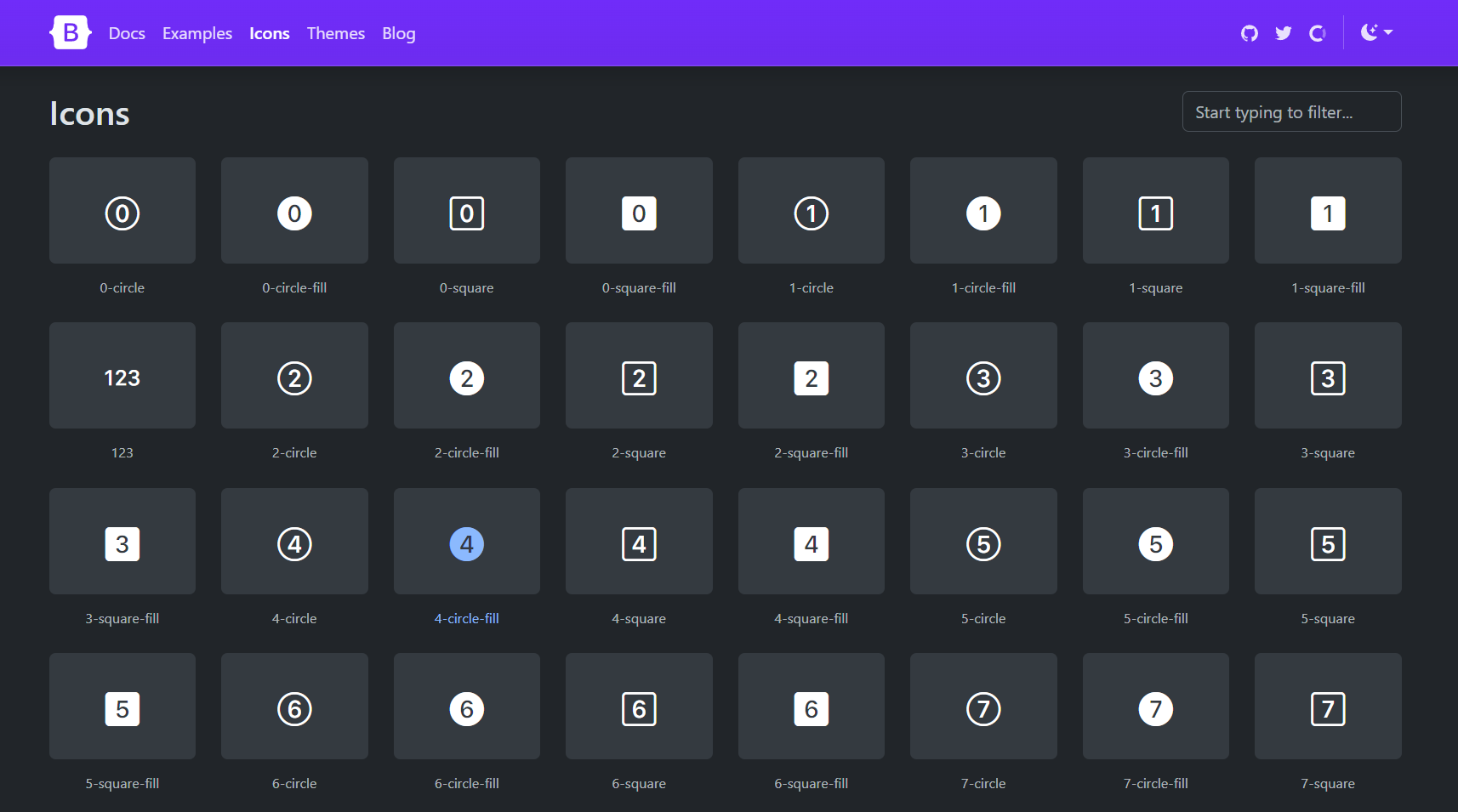Click the 5-square-fill label link
The image size is (1458, 812).
(x=122, y=783)
